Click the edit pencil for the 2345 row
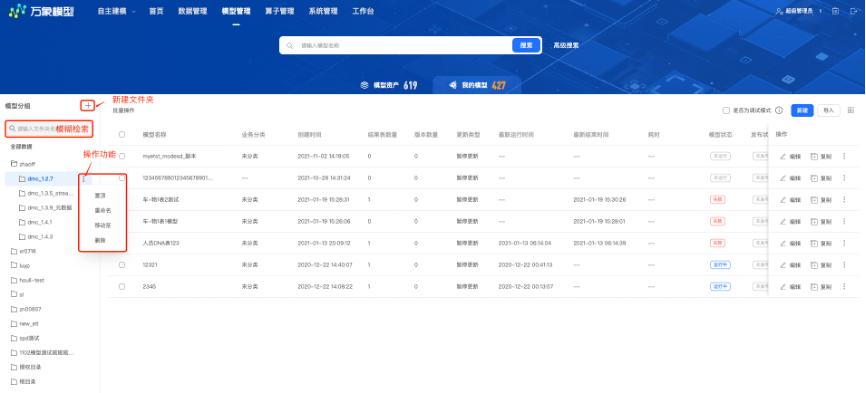This screenshot has height=393, width=866. [783, 287]
